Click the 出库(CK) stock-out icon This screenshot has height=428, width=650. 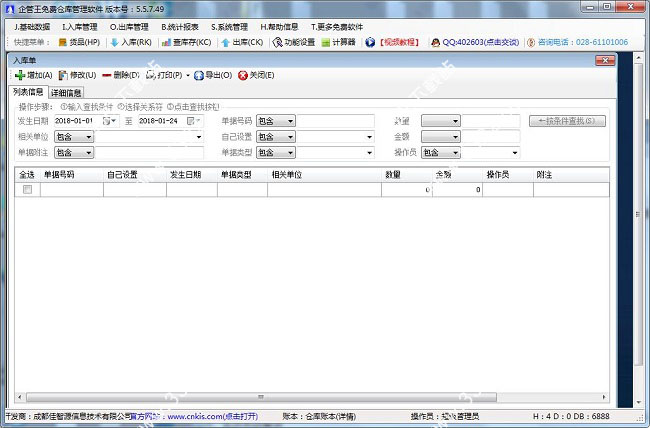243,43
